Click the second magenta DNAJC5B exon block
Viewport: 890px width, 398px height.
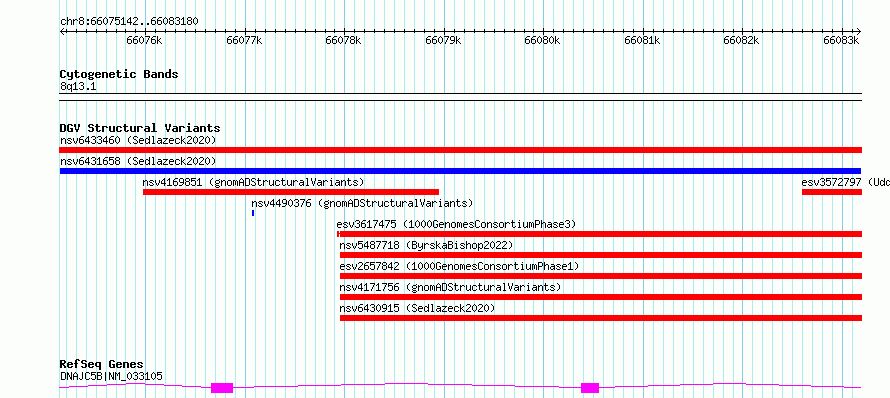pos(590,388)
